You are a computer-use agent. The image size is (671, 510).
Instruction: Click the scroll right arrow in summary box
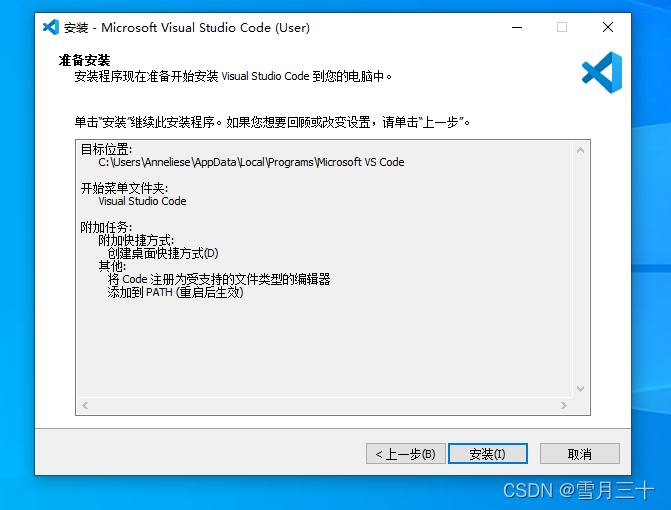pos(564,405)
